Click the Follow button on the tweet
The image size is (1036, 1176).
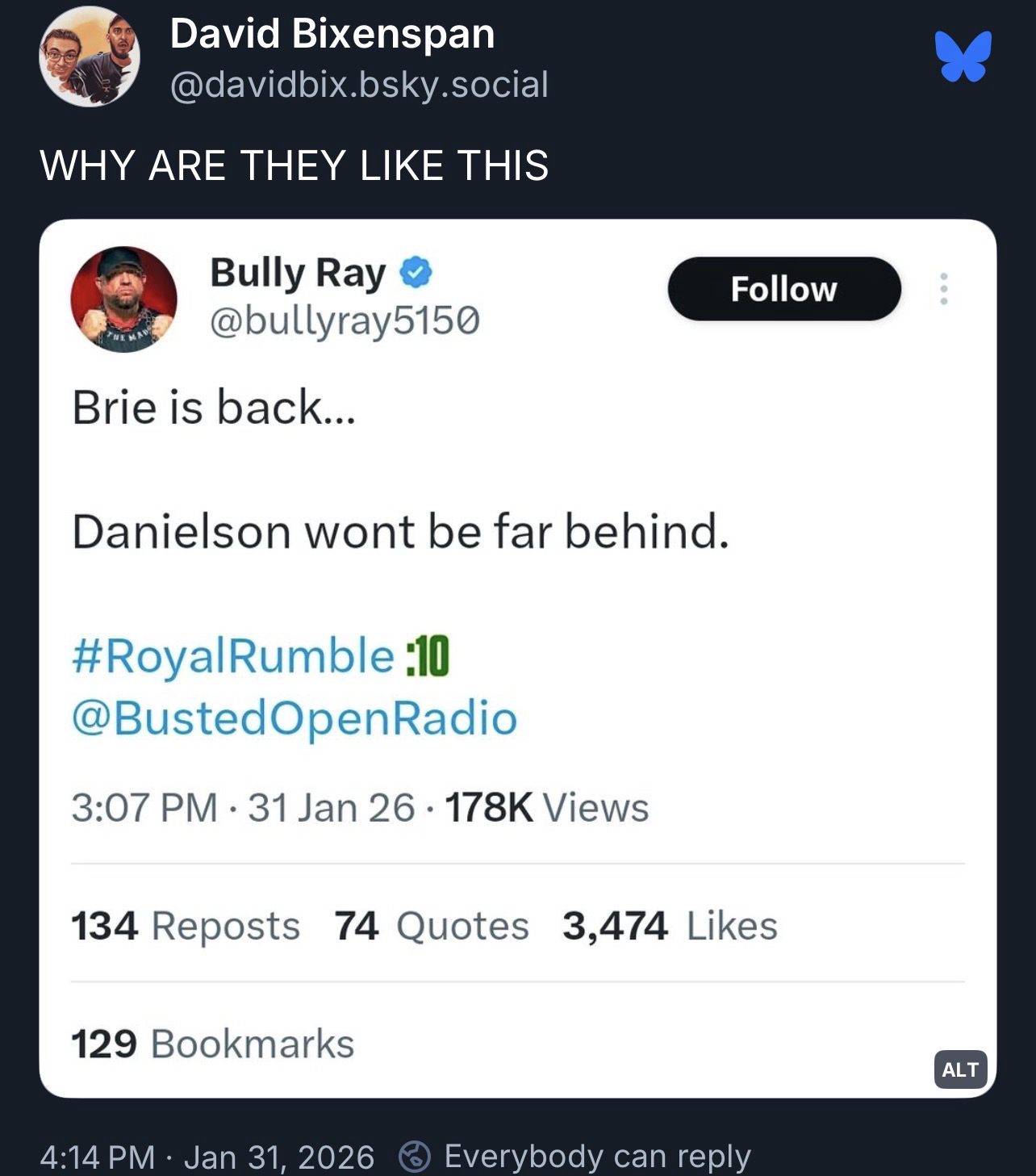[x=784, y=289]
